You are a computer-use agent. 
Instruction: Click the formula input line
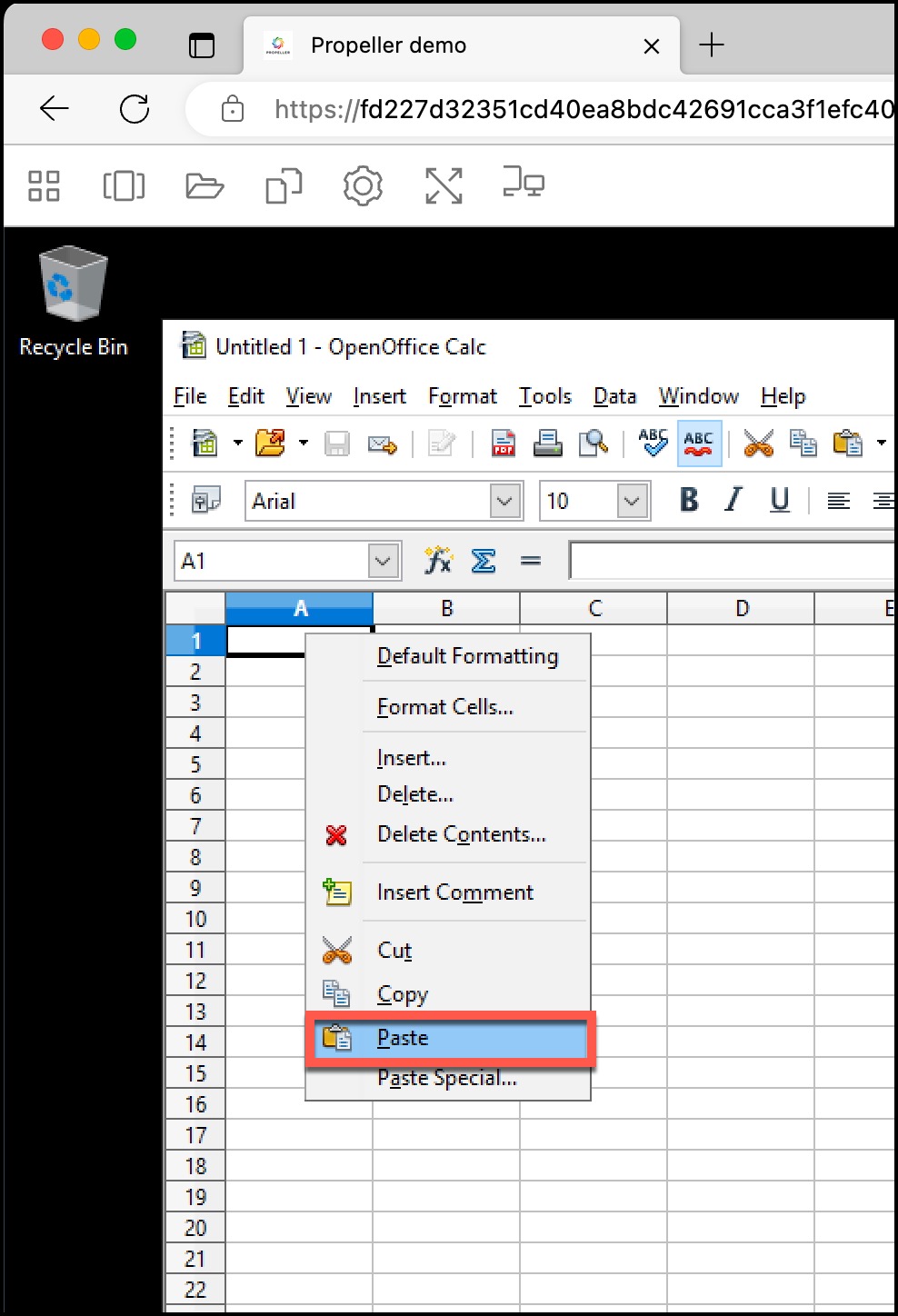733,561
